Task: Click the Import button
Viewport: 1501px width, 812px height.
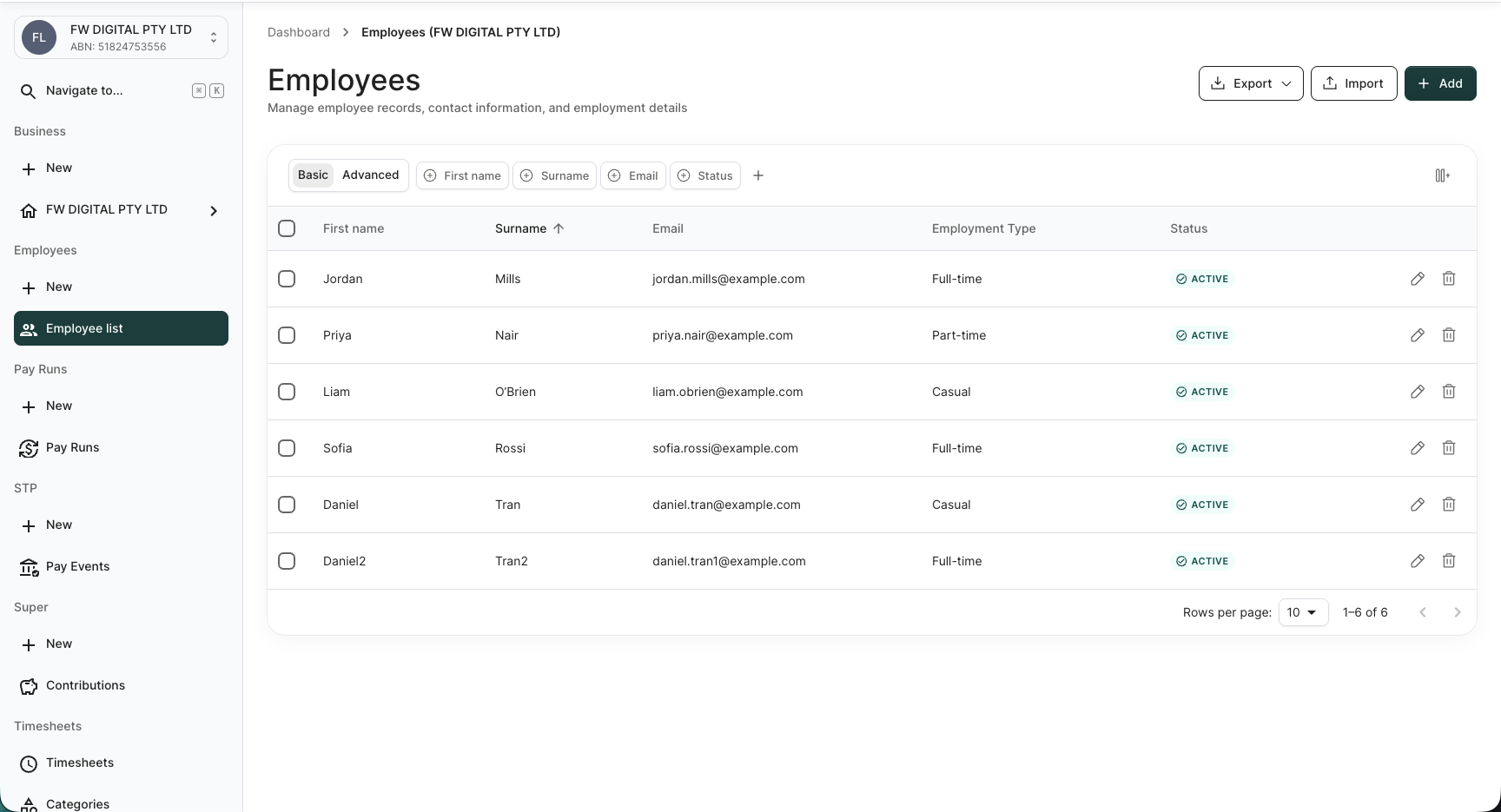Action: coord(1353,83)
